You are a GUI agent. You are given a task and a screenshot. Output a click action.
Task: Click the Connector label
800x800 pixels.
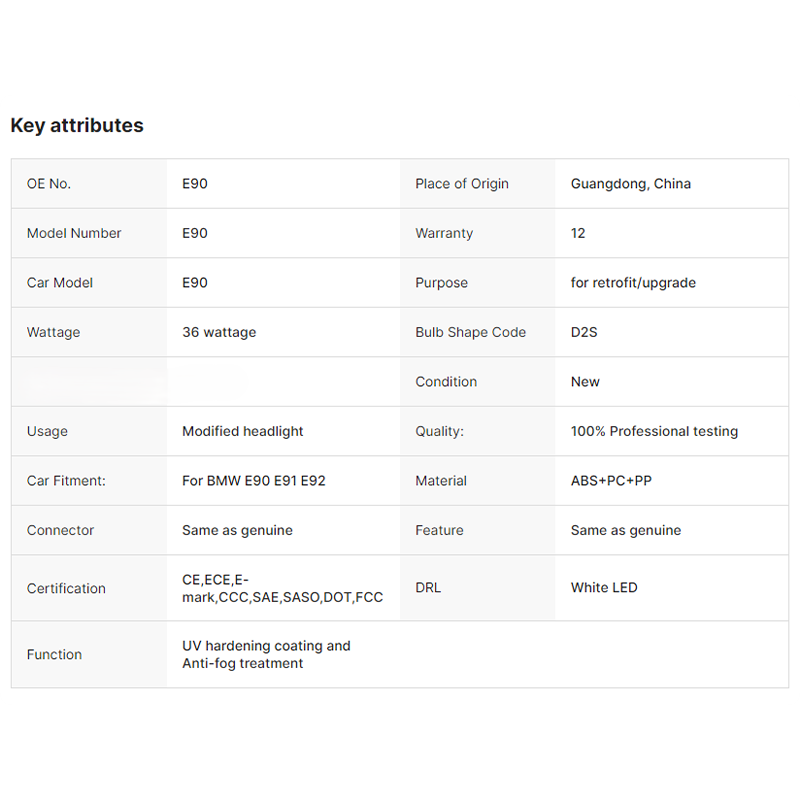[x=60, y=530]
